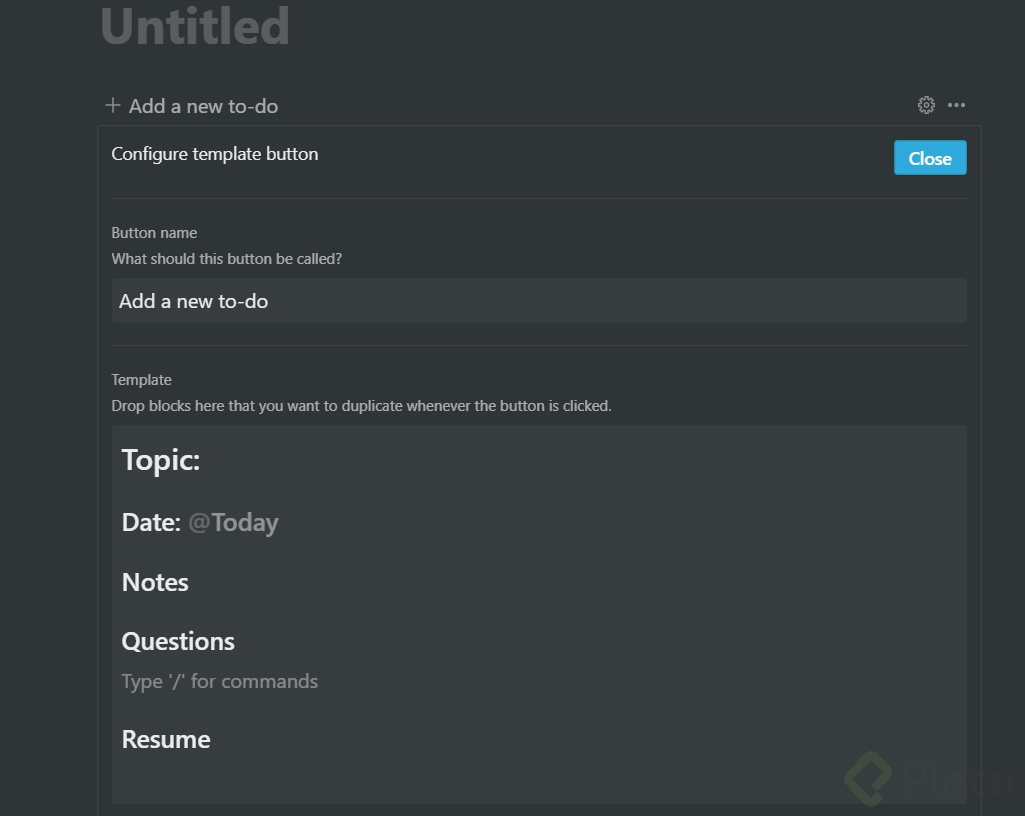Open the three-dot more options menu
This screenshot has height=816, width=1025.
point(957,105)
